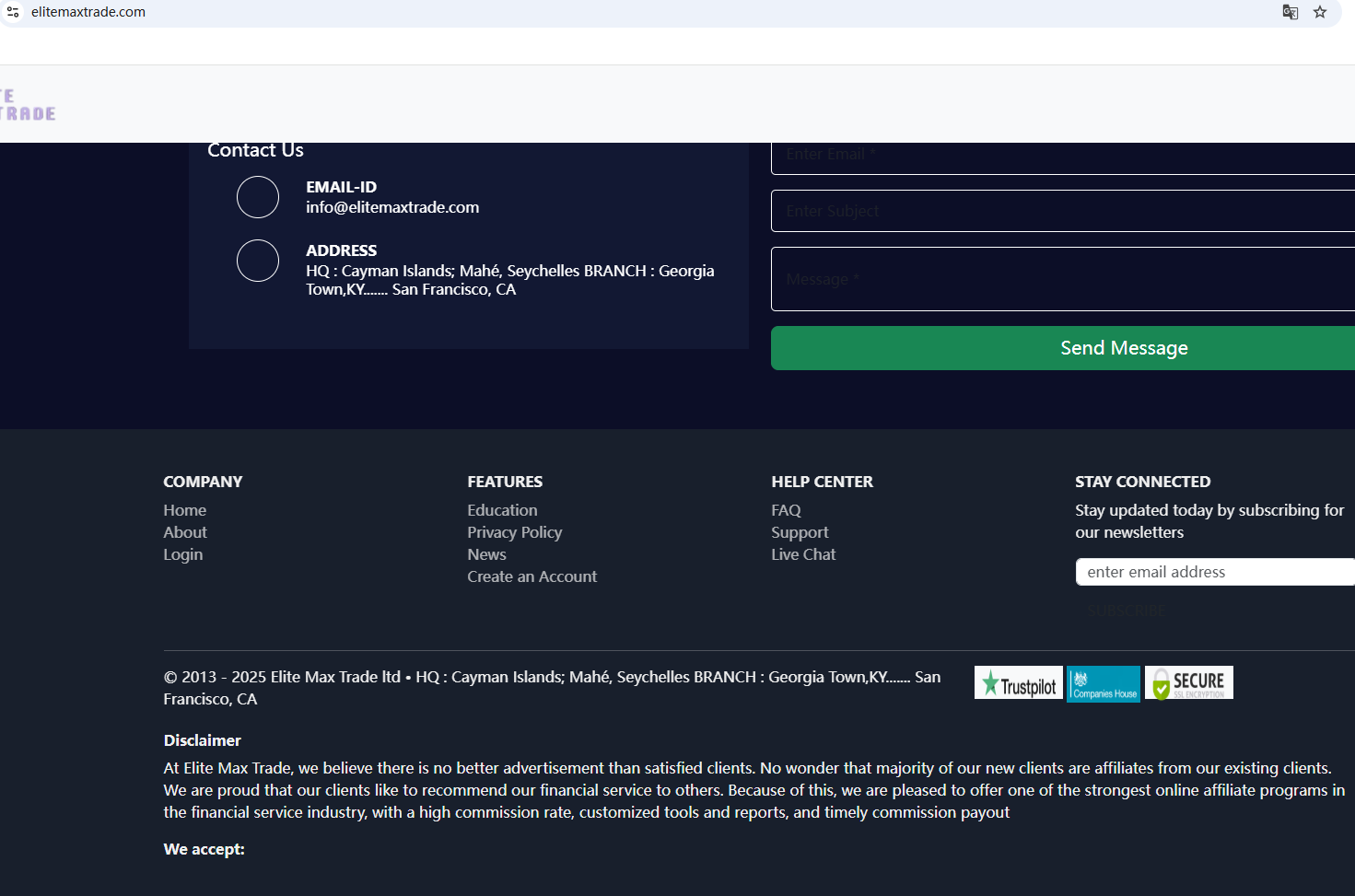
Task: Open Live Chat from Help Center
Action: (803, 554)
